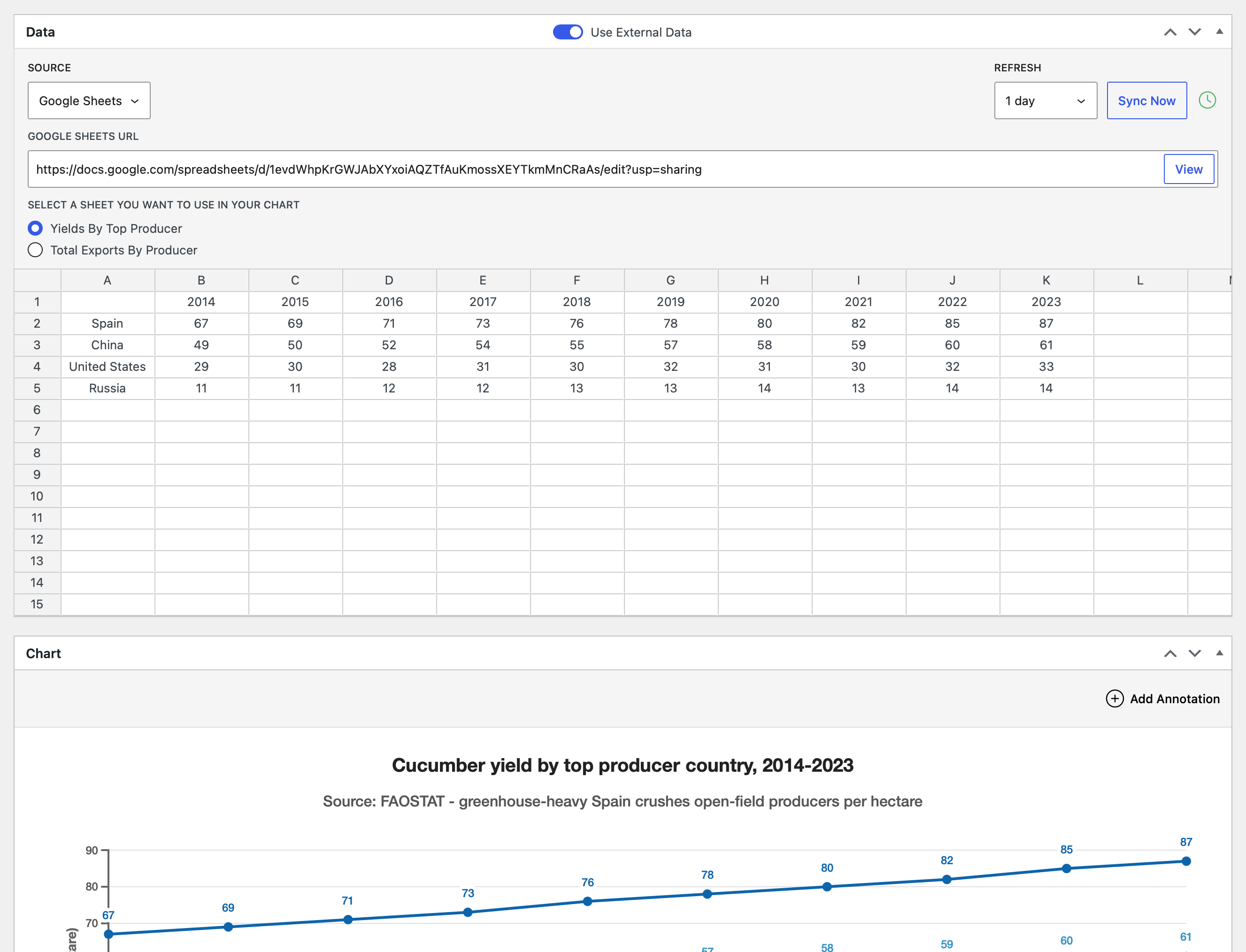This screenshot has width=1246, height=952.
Task: Click the Spain 2014 data point labeled 67
Action: [108, 934]
